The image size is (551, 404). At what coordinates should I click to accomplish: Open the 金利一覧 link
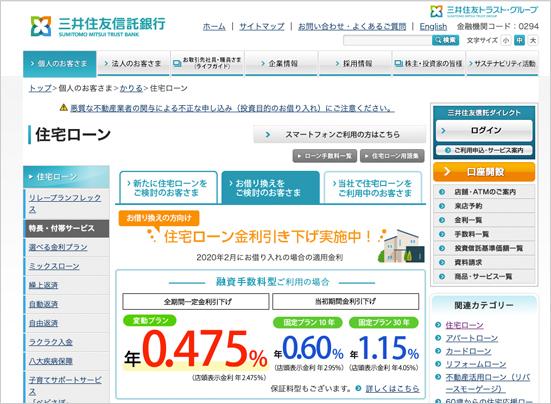point(484,220)
